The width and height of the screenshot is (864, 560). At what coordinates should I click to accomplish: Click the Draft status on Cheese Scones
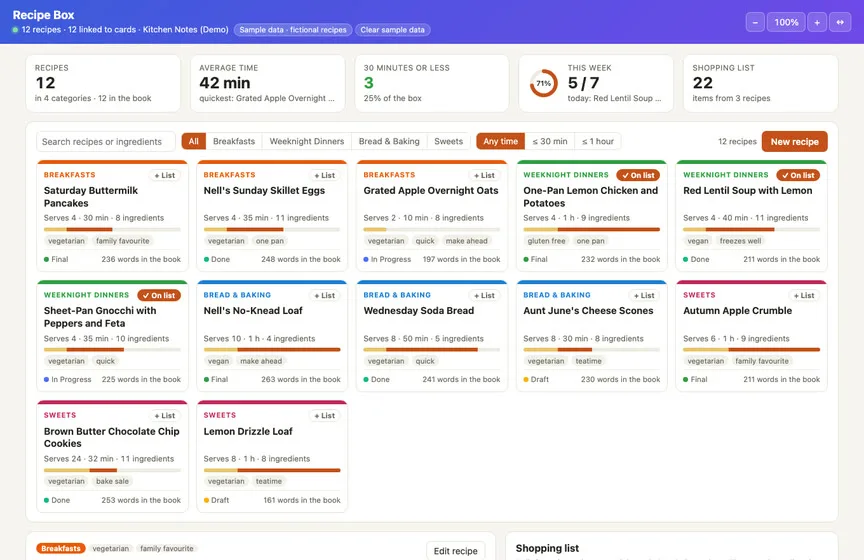coord(536,379)
